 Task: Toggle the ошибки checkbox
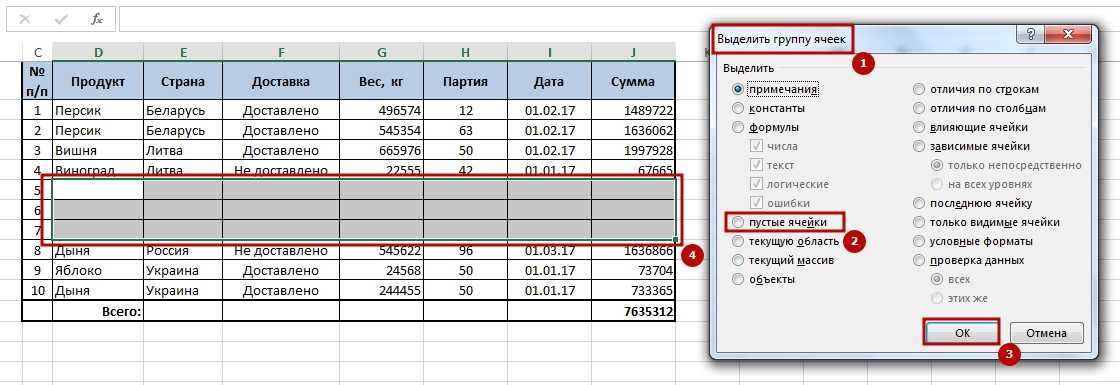pos(756,203)
